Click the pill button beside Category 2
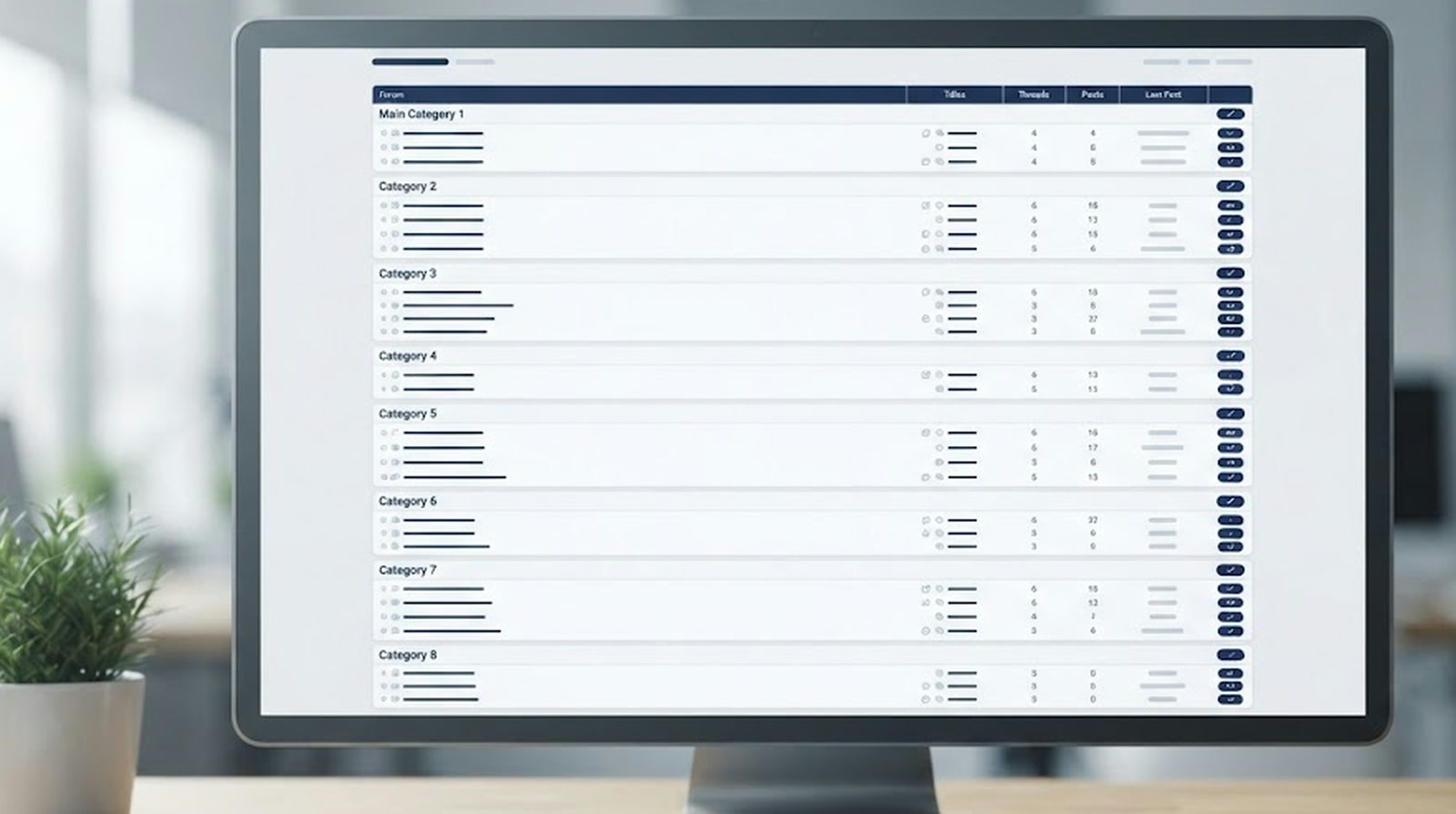Viewport: 1456px width, 814px height. [x=1230, y=186]
